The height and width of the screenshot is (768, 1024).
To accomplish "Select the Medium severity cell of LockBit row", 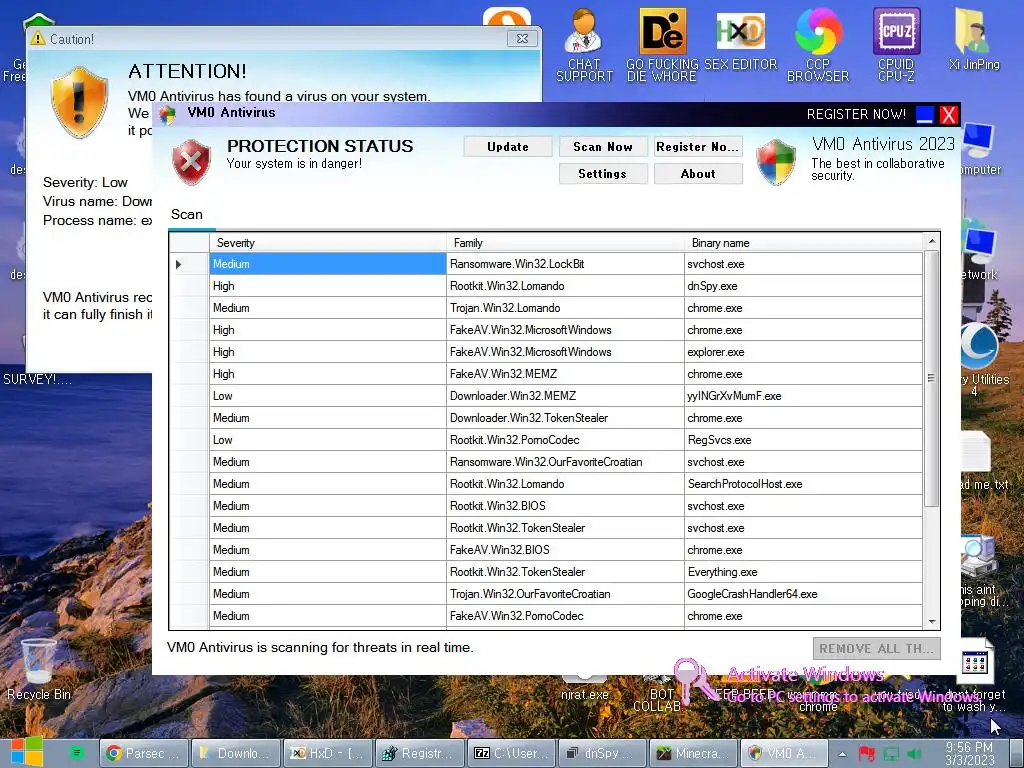I will [x=327, y=264].
